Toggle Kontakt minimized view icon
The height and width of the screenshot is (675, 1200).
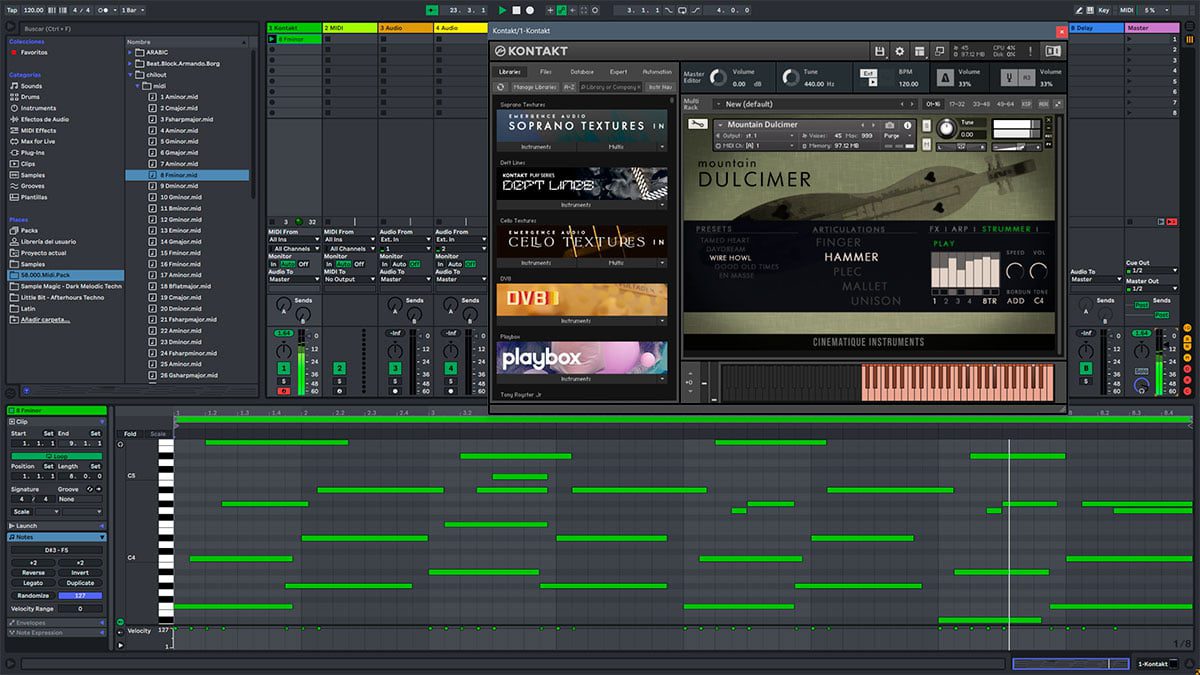940,51
